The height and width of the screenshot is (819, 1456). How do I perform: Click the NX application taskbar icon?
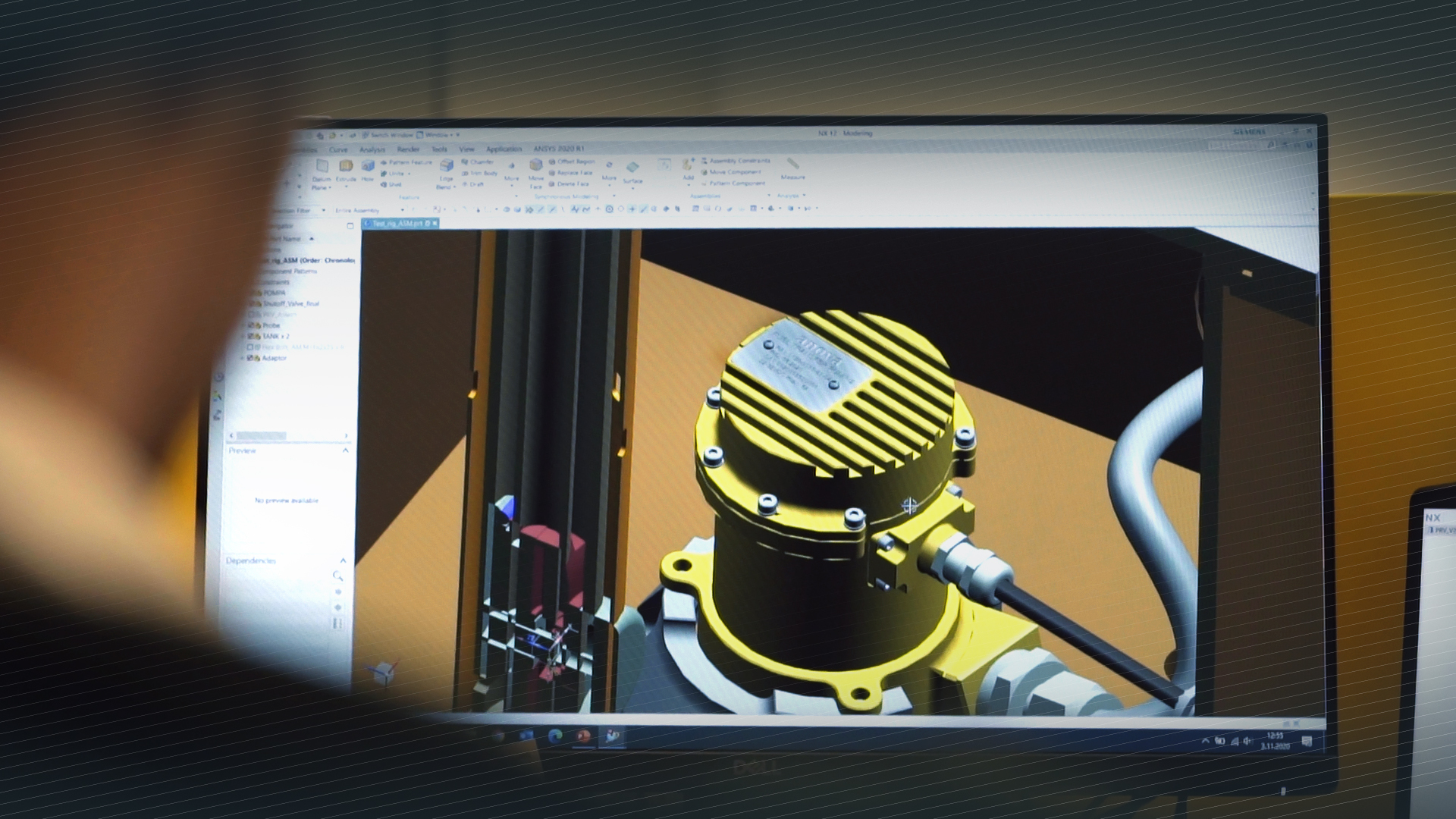(612, 736)
